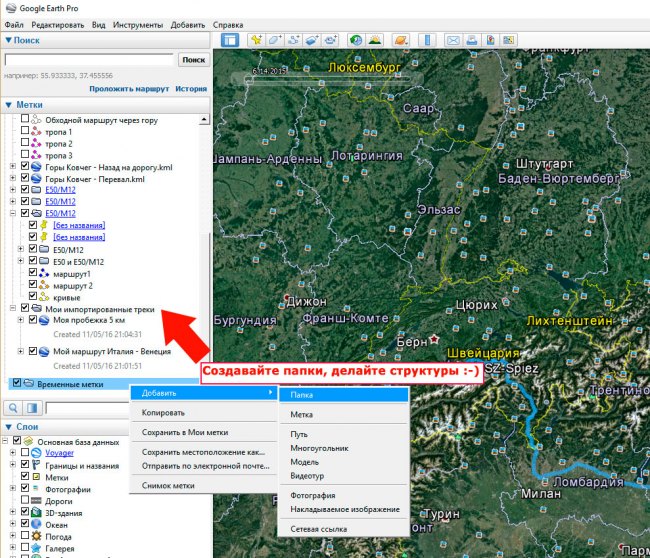Collapse the Поиск panel triangle
The image size is (650, 558).
[8, 40]
